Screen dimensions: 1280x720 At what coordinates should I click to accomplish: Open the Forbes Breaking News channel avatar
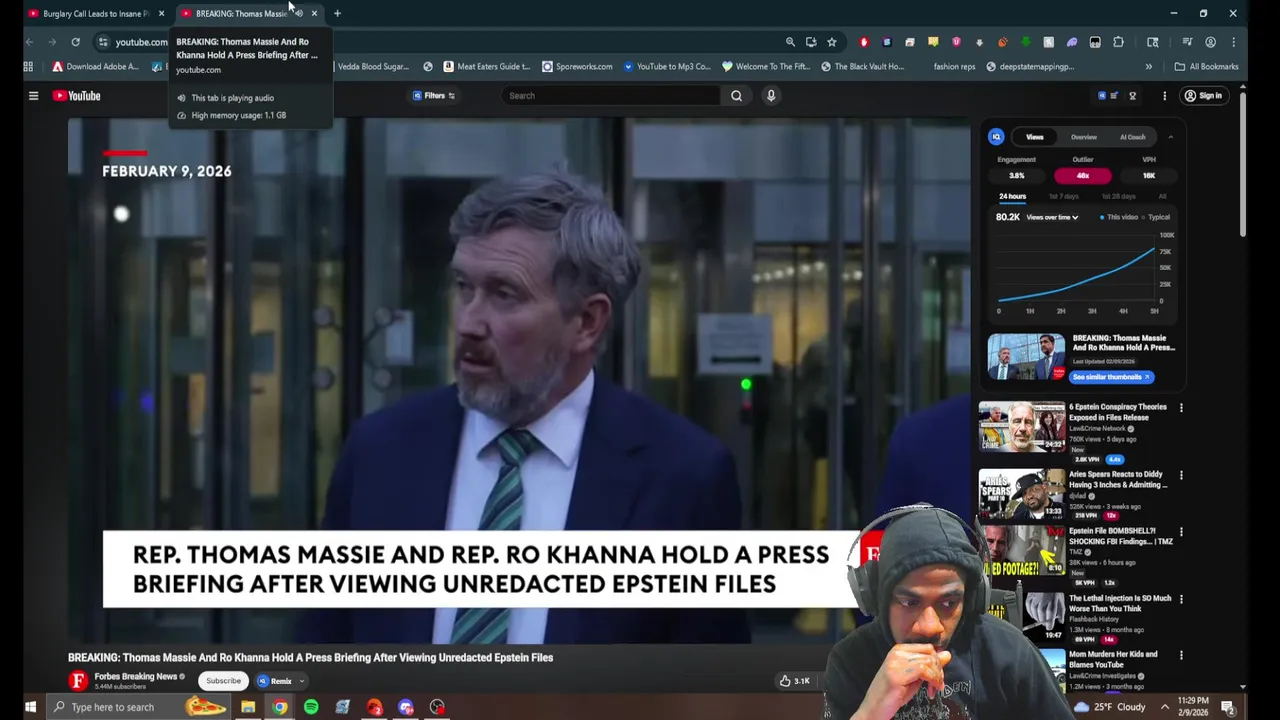pyautogui.click(x=78, y=681)
